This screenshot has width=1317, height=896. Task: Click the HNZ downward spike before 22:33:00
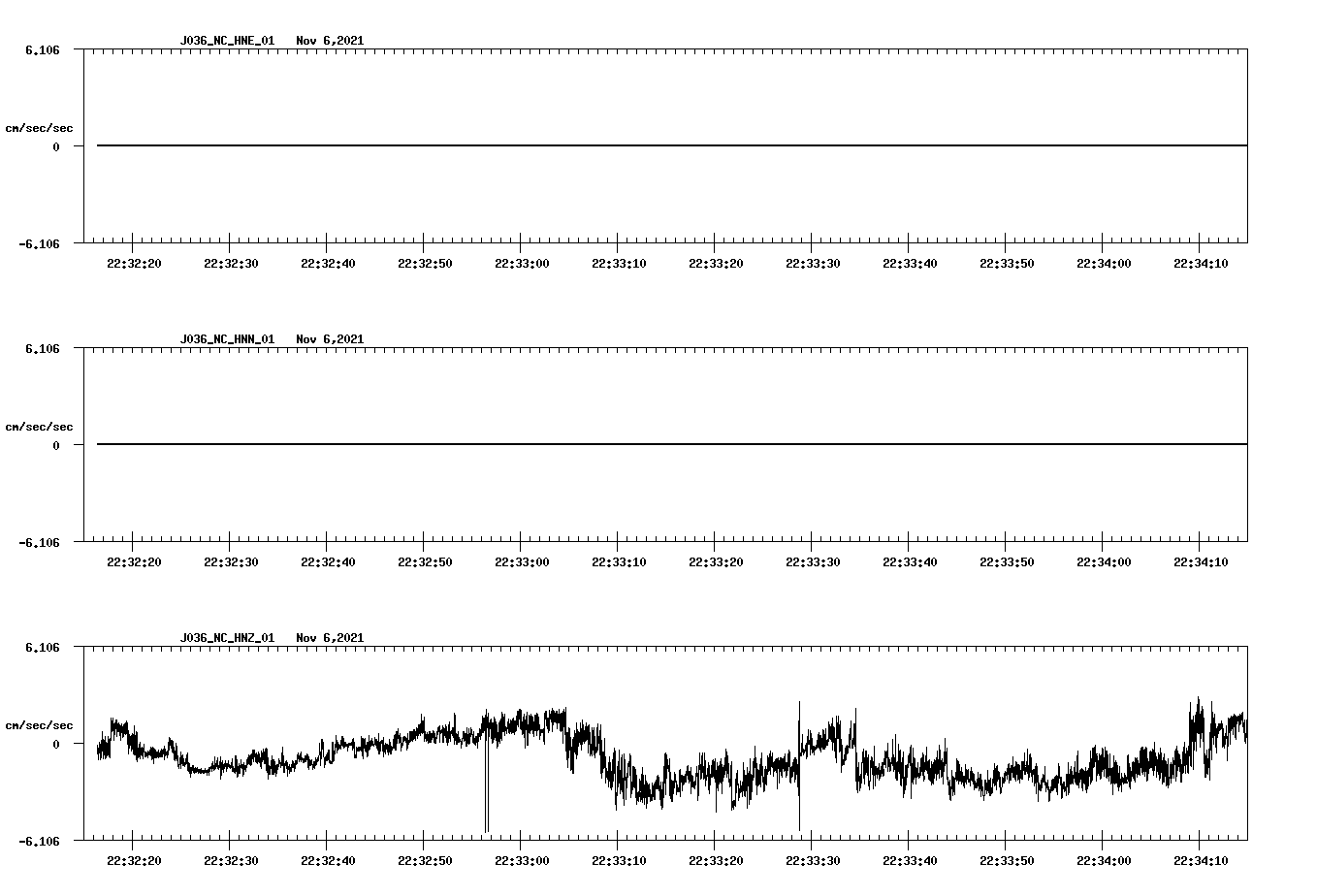tap(486, 785)
